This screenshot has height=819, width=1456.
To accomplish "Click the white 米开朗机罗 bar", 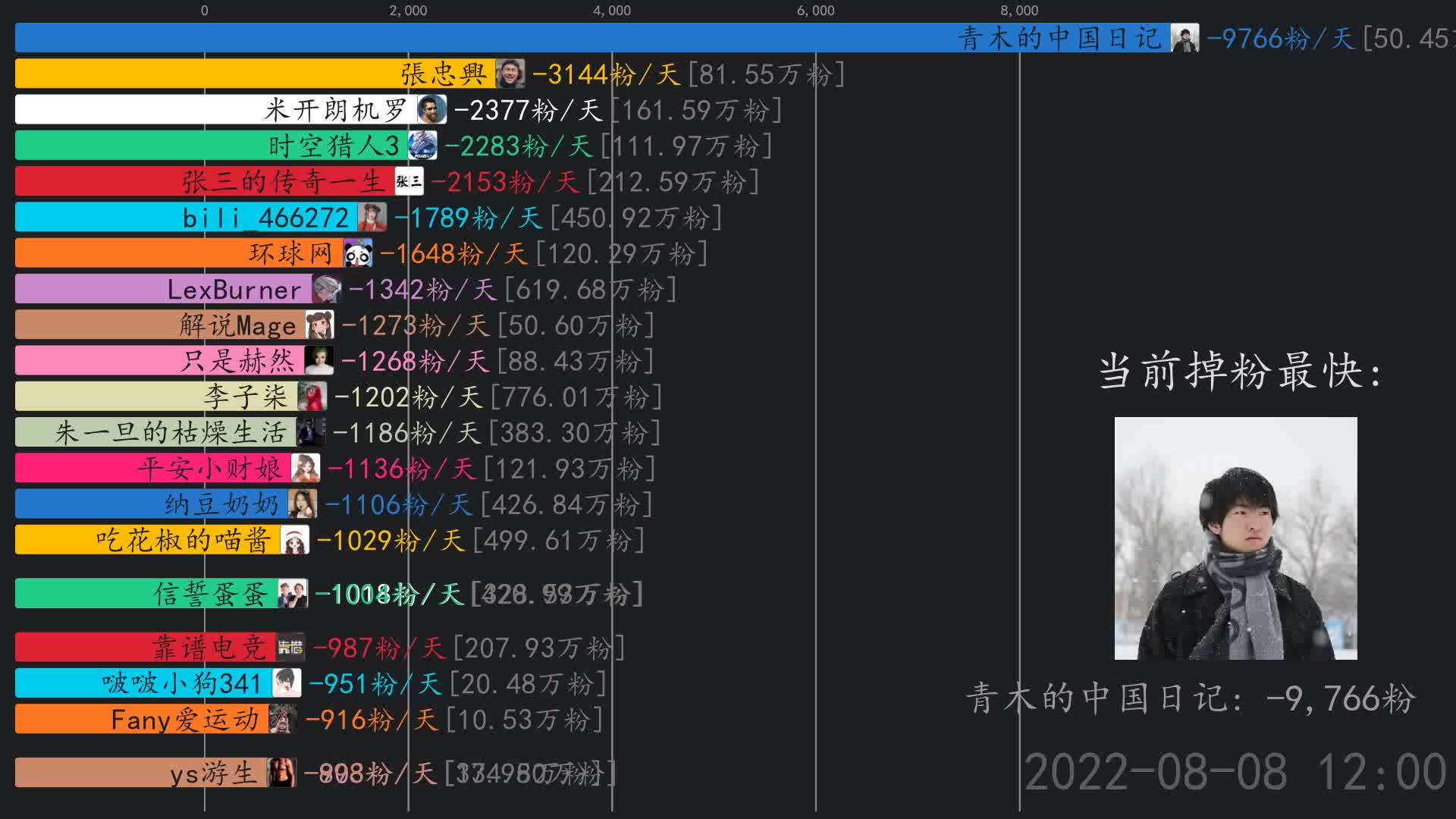I will coord(216,109).
